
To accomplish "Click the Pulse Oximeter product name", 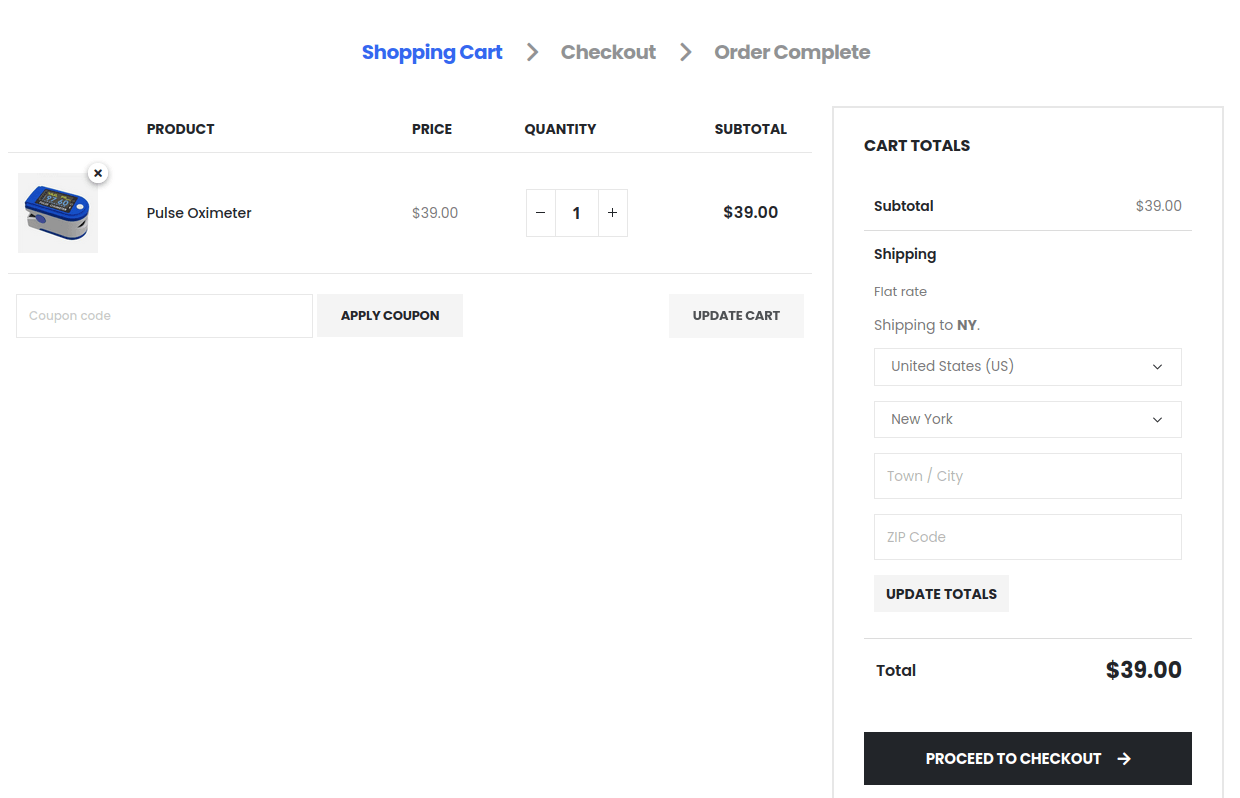I will (198, 212).
